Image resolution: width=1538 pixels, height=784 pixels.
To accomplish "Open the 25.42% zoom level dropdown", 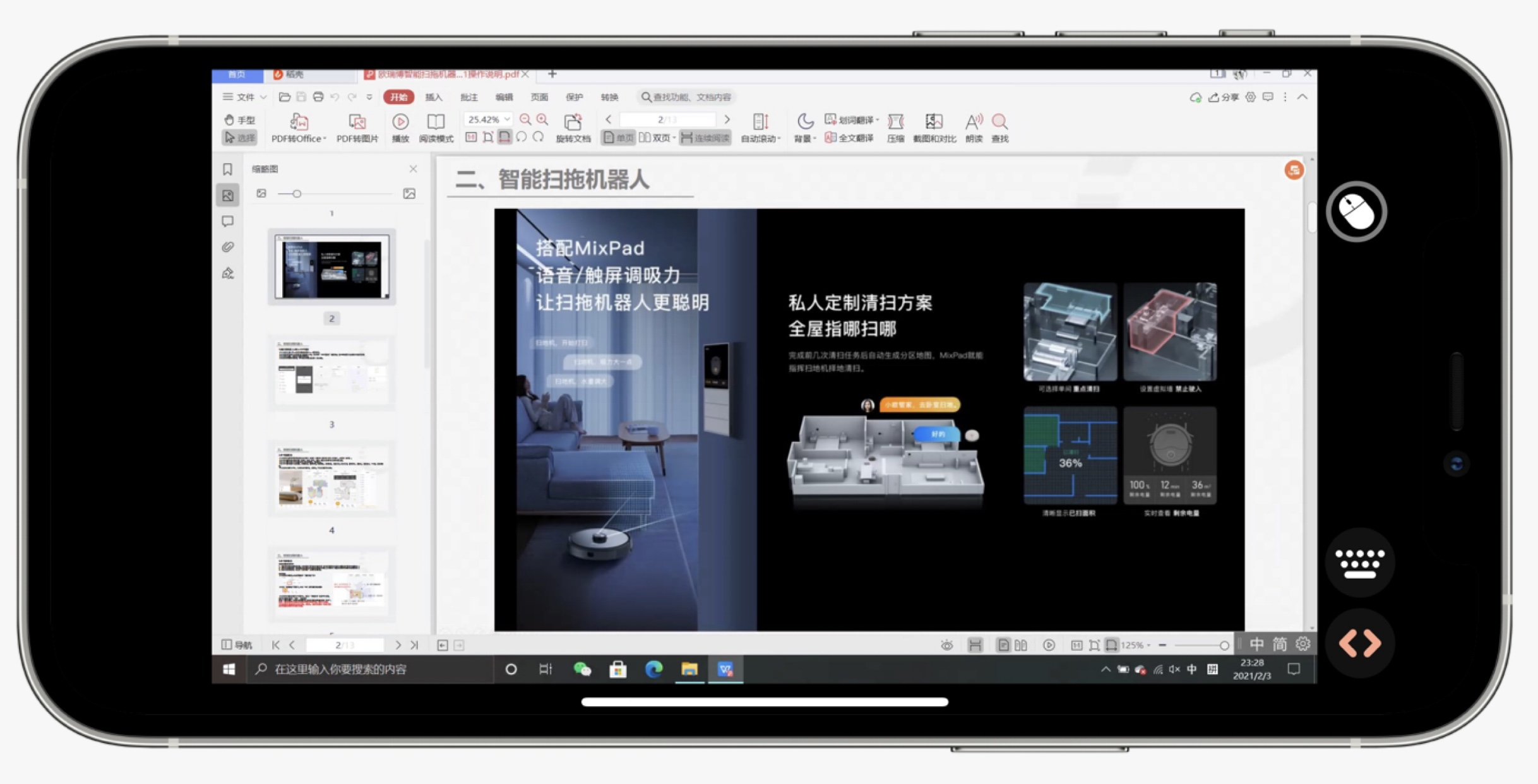I will 488,119.
